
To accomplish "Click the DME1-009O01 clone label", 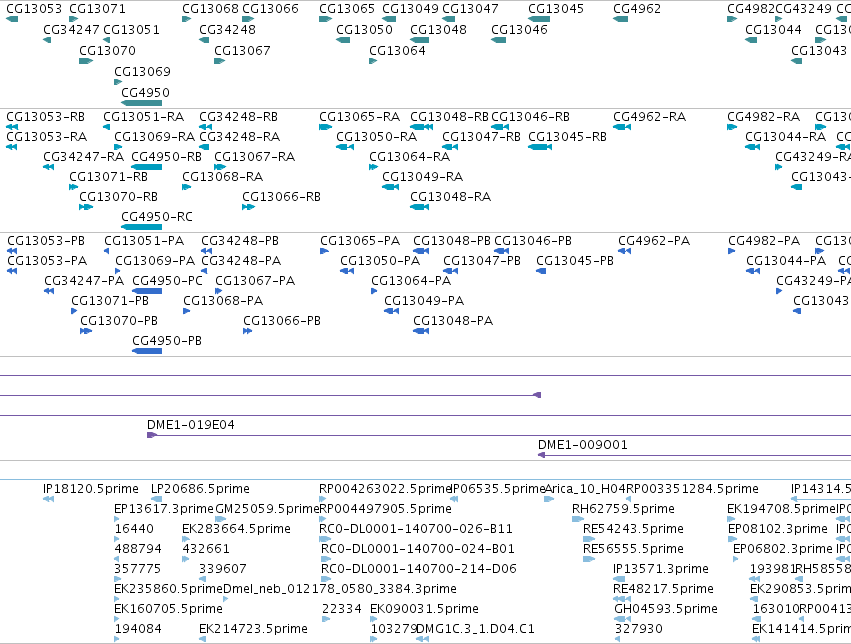I will pos(582,445).
